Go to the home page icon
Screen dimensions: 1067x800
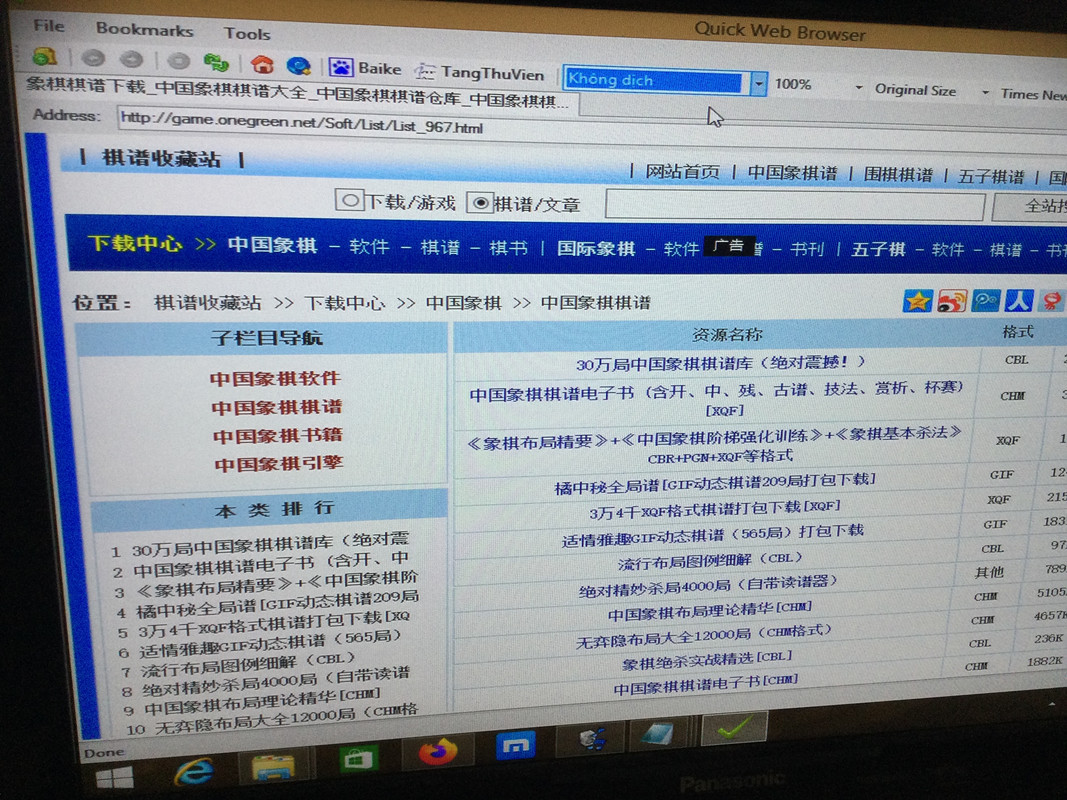click(x=262, y=65)
